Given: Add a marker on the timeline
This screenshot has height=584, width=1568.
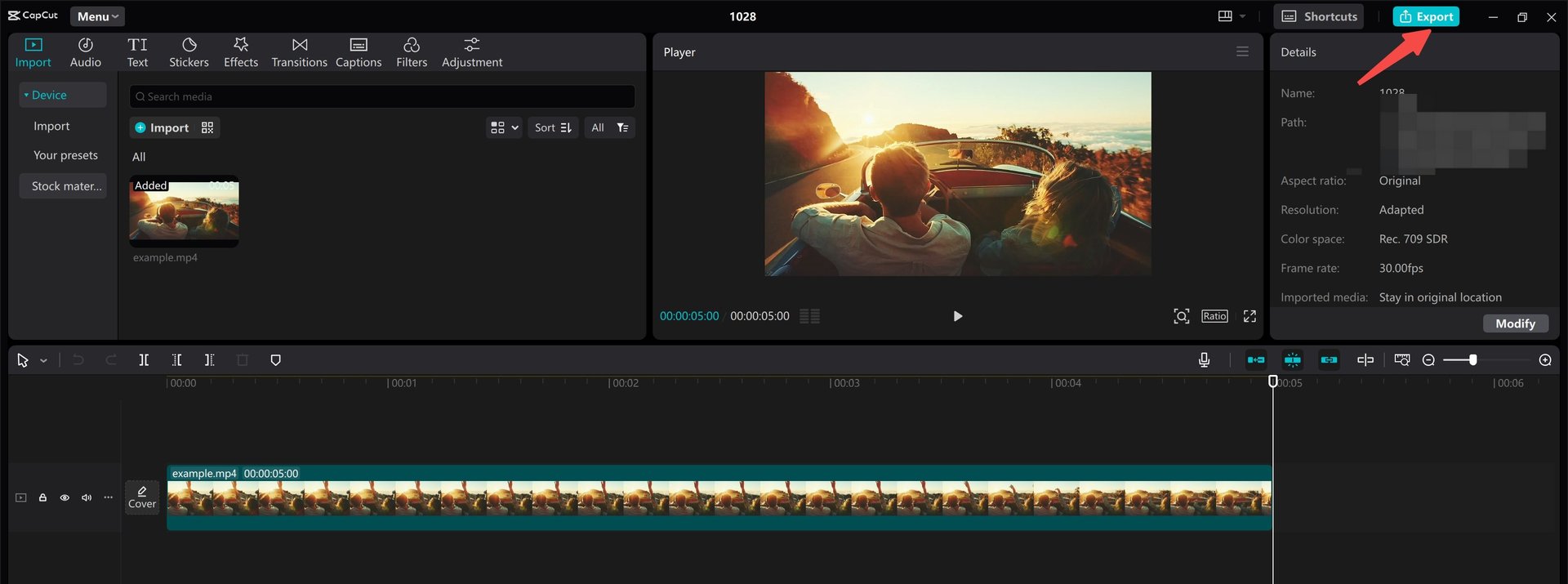Looking at the screenshot, I should [275, 360].
